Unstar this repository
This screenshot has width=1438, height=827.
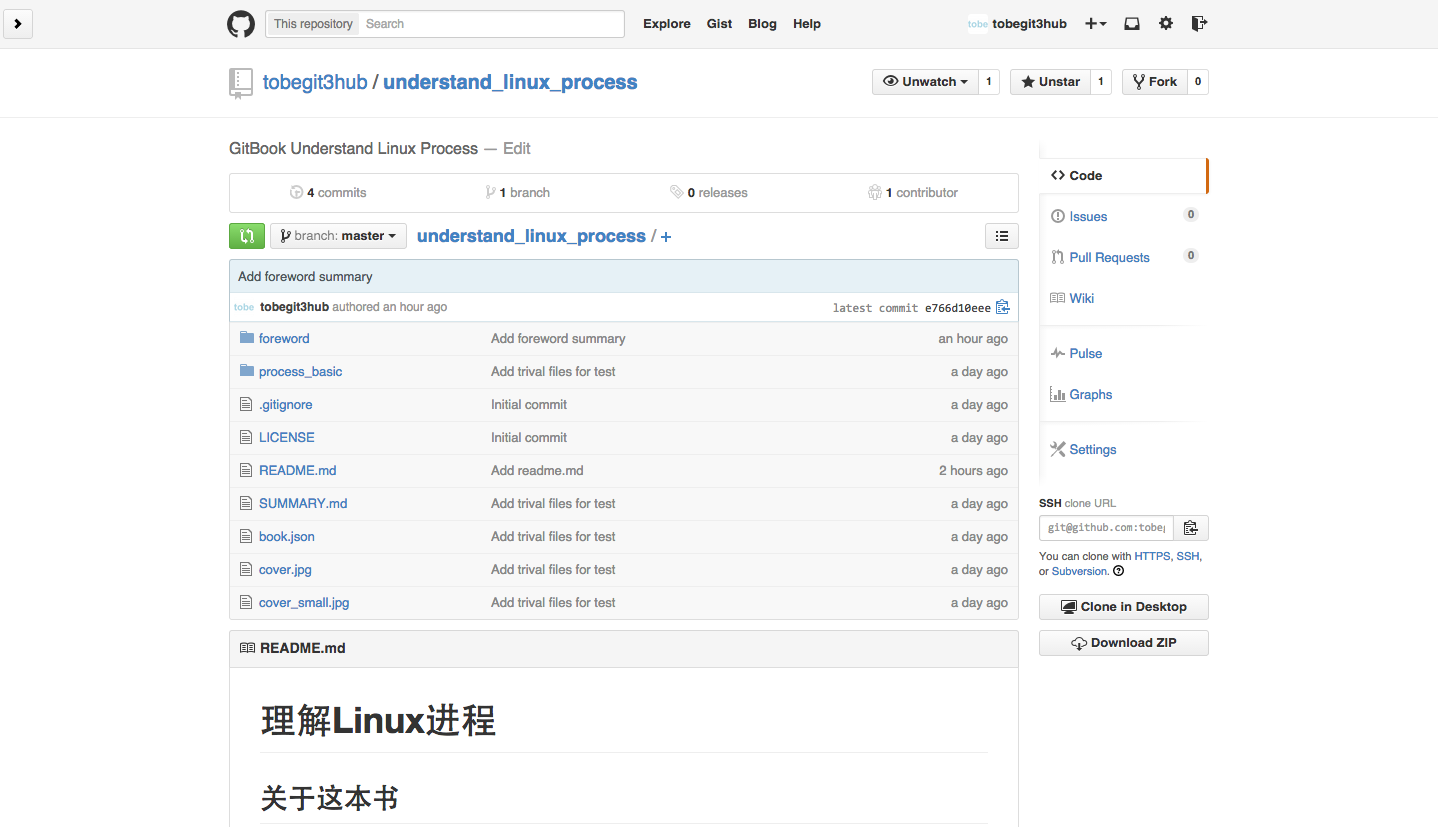[x=1049, y=81]
